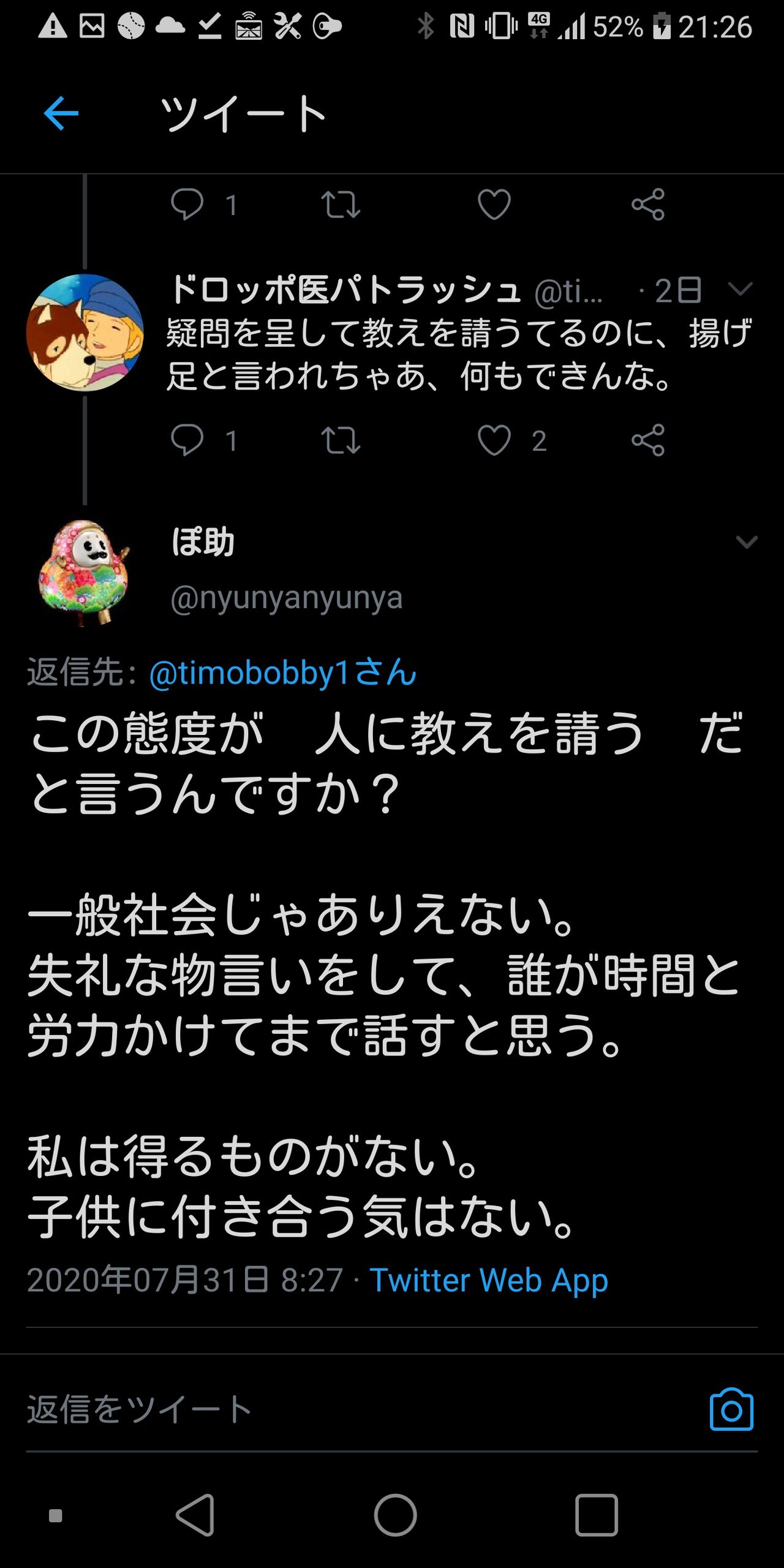This screenshot has height=1568, width=784.
Task: Like the topmost partially visible tweet
Action: coord(494,205)
